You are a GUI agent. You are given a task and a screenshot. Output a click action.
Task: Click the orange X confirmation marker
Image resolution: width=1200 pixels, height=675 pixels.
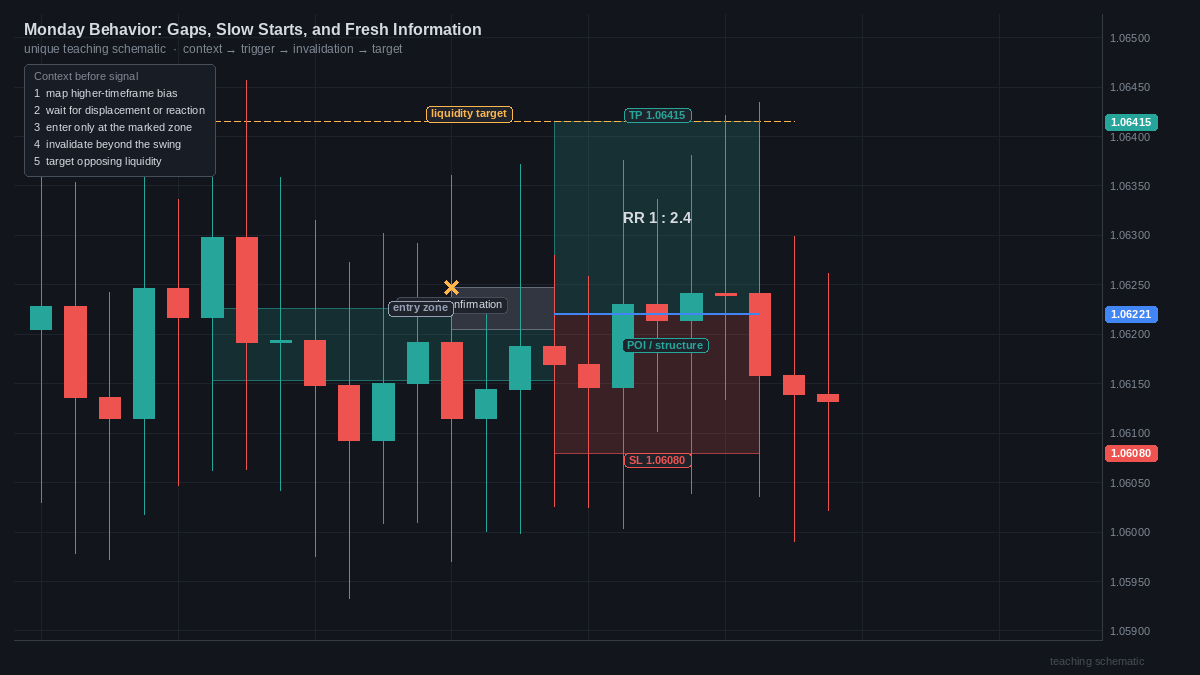[x=451, y=288]
